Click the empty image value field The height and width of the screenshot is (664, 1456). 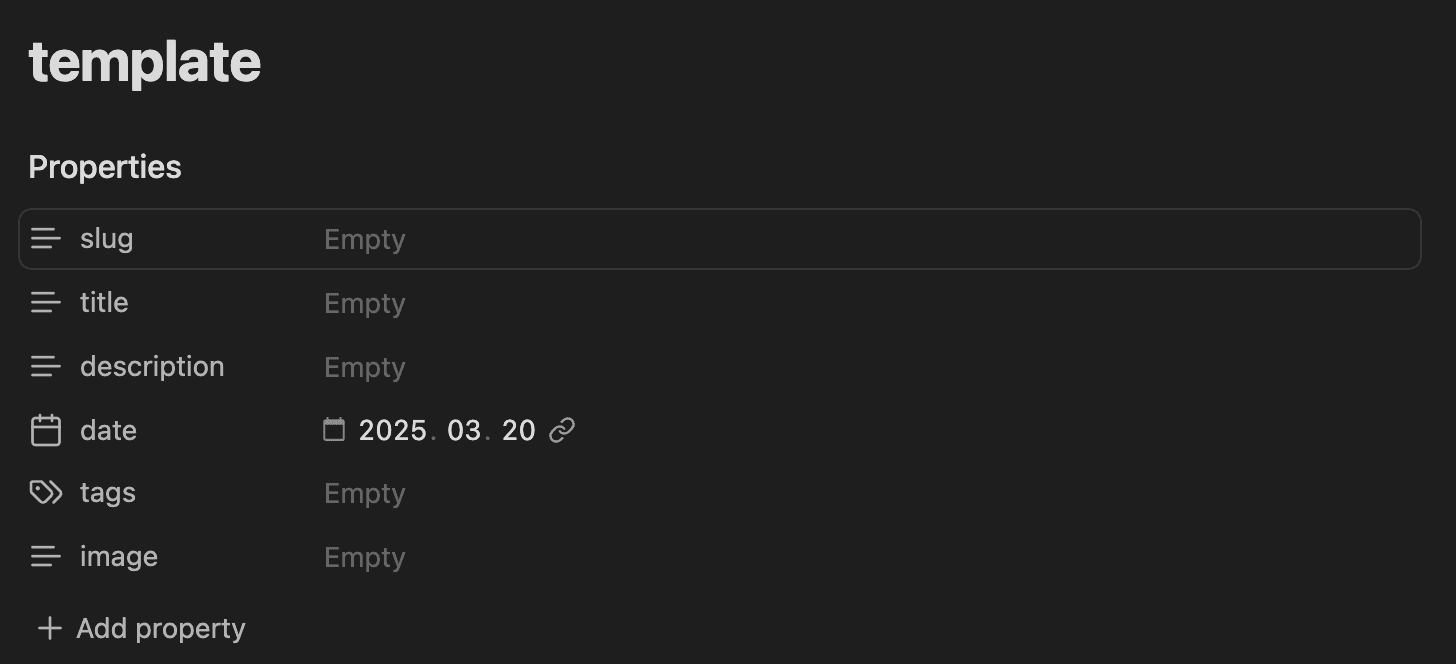(365, 558)
